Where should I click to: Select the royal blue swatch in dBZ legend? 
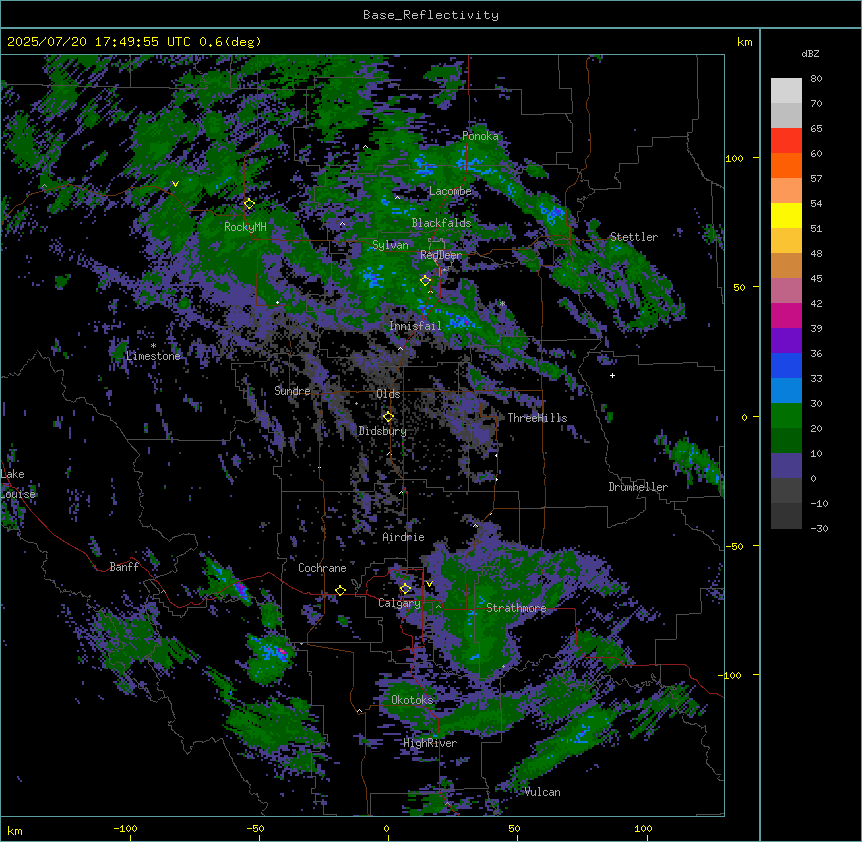tap(786, 365)
